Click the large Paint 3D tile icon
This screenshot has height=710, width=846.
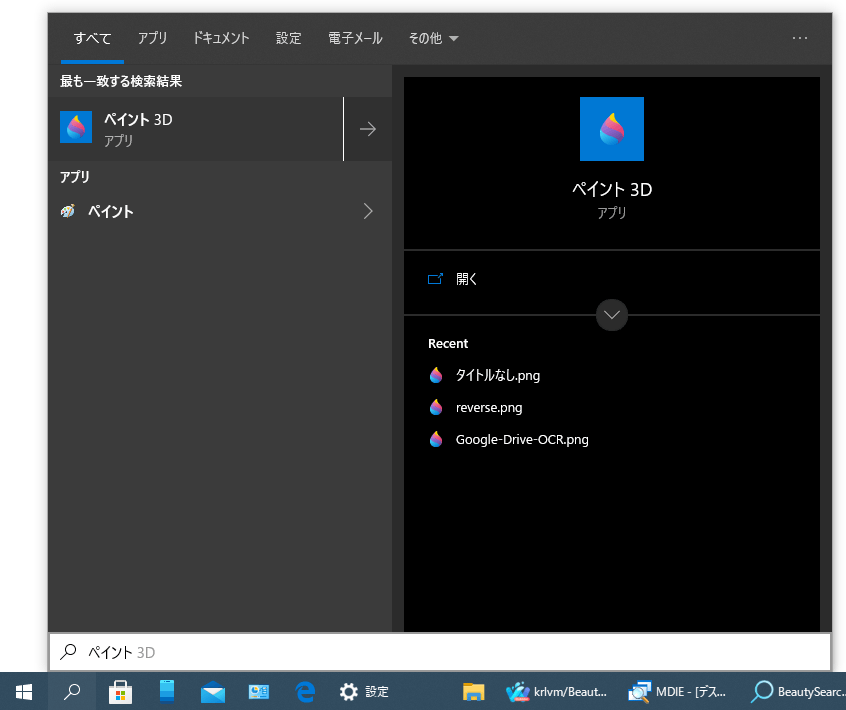click(x=612, y=129)
